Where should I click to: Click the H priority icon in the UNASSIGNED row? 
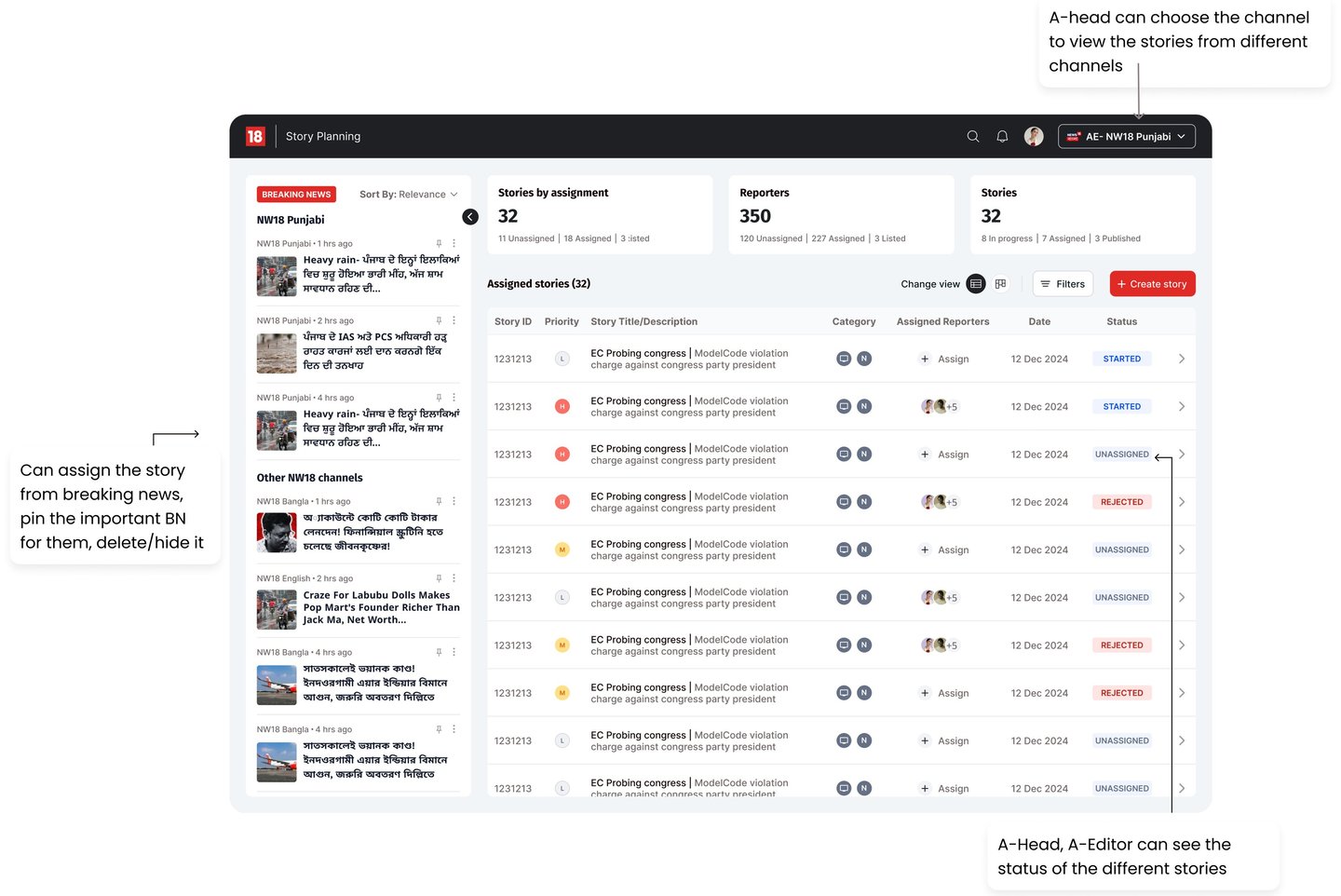[562, 455]
